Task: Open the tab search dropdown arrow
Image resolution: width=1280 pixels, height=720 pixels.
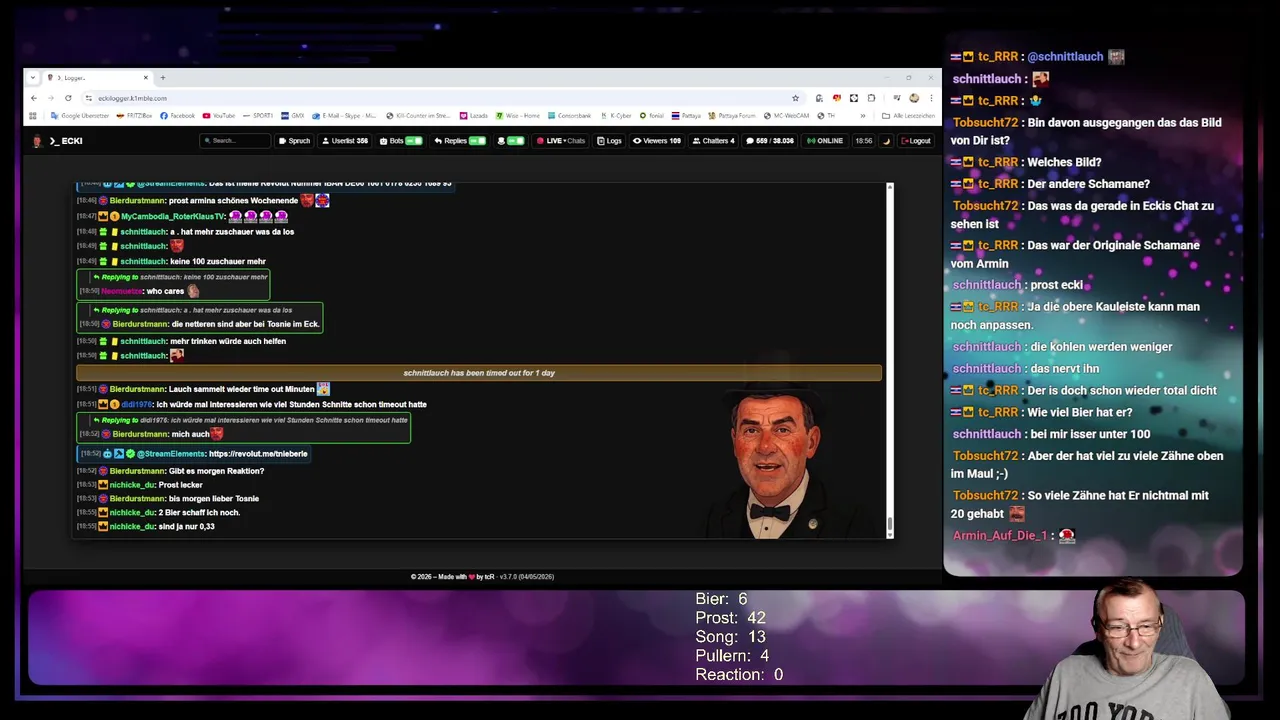Action: tap(33, 78)
